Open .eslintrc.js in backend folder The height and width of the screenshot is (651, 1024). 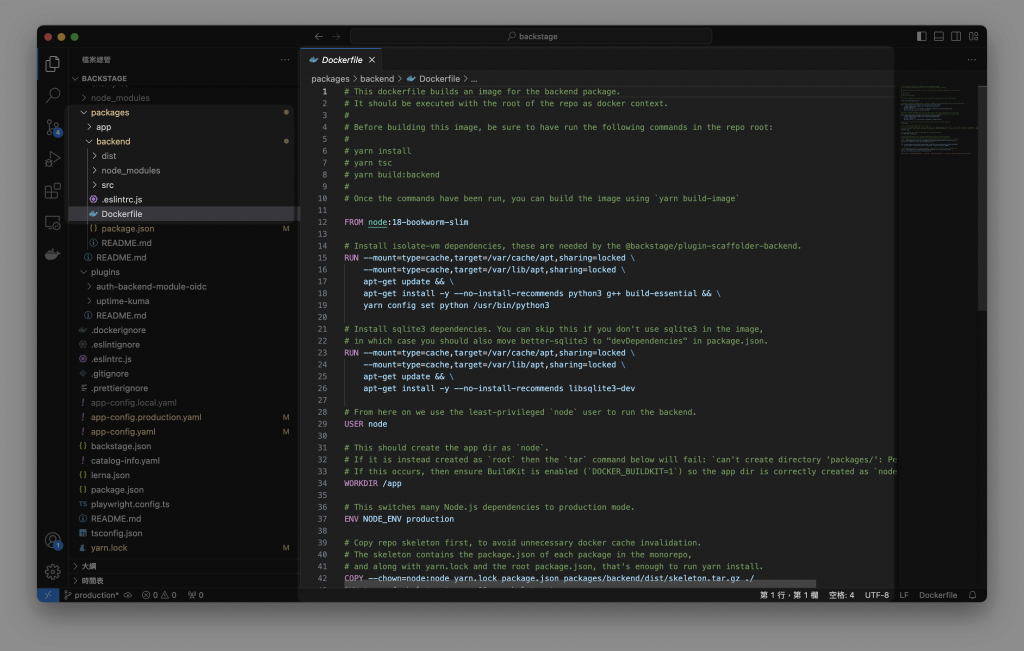(121, 199)
